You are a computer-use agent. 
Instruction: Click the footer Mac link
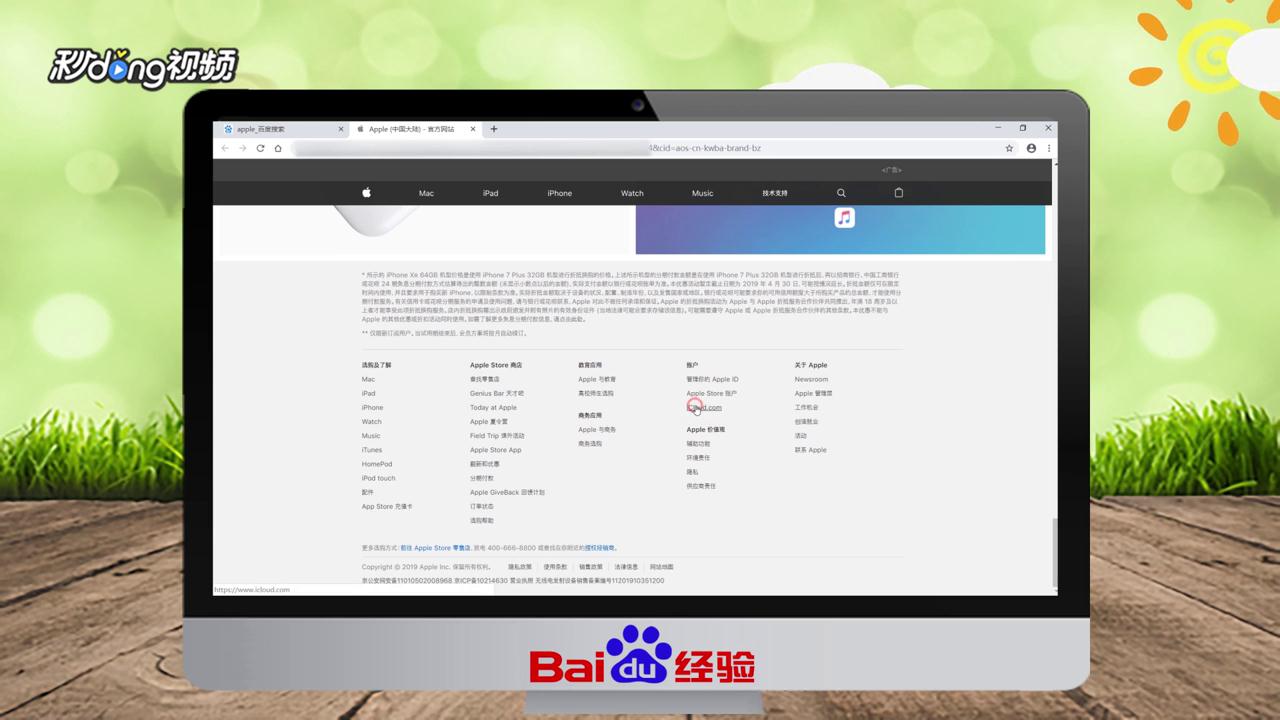coord(368,379)
